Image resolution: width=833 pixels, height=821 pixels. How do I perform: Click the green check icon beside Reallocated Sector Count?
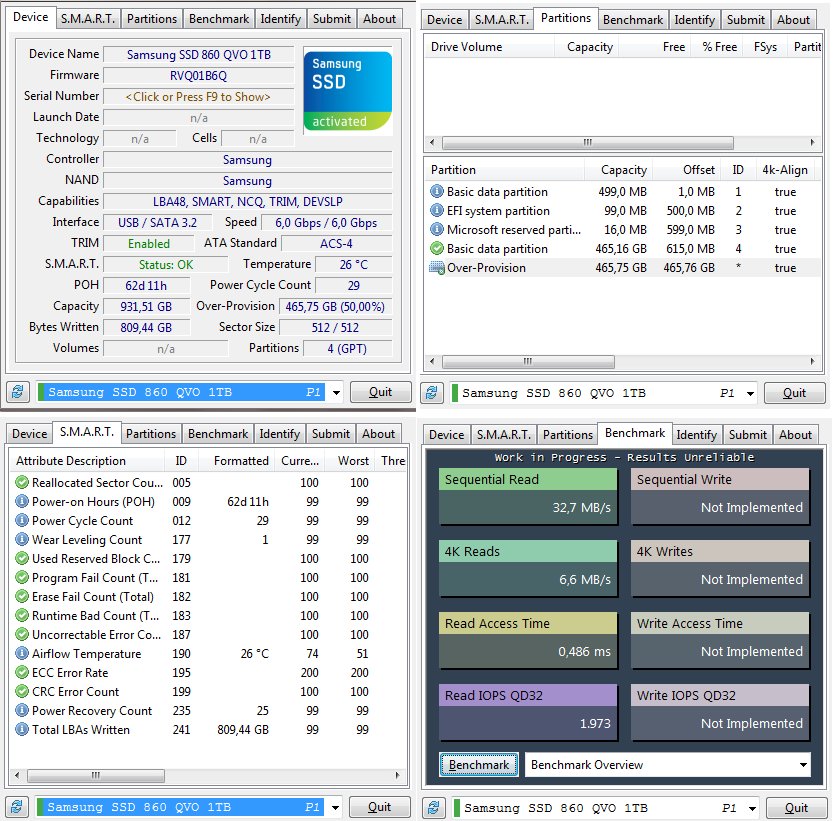[x=22, y=483]
